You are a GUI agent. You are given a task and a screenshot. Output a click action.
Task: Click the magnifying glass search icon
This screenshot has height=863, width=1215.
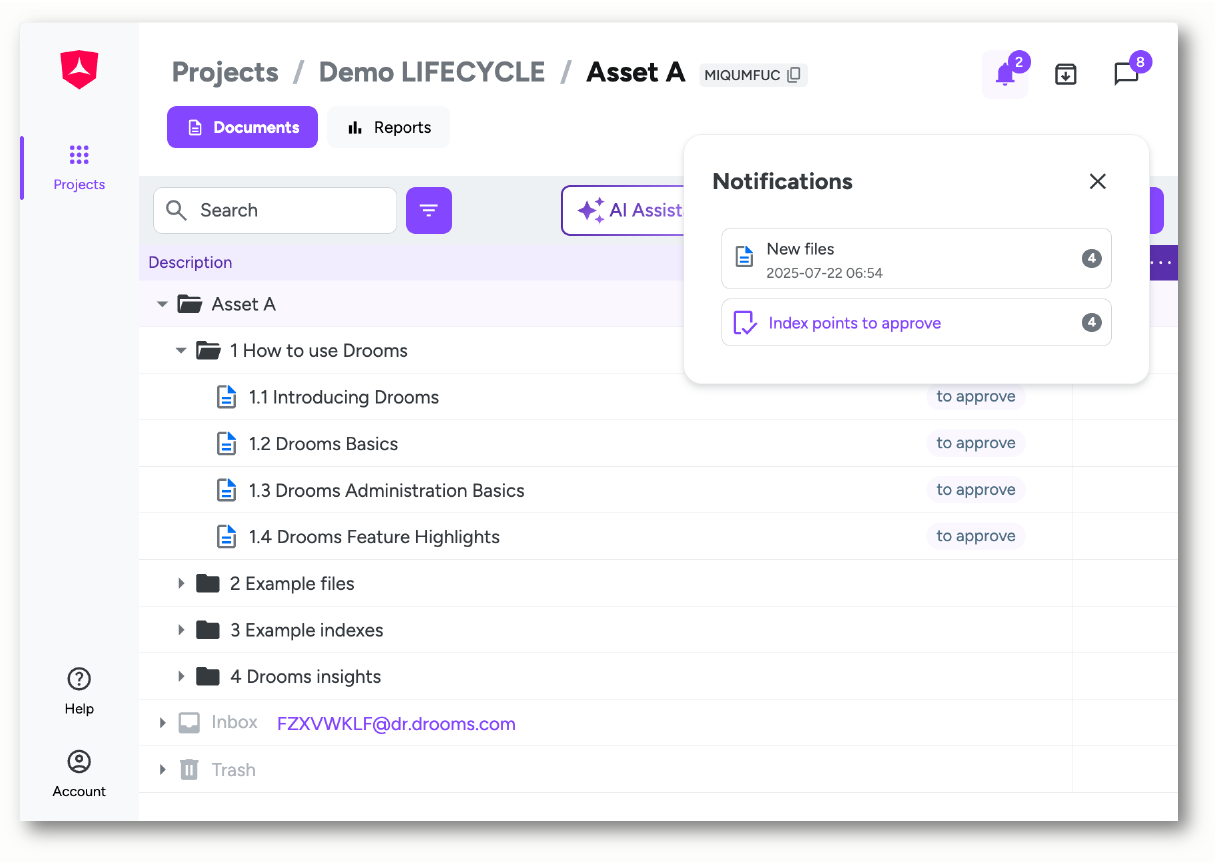[x=177, y=210]
